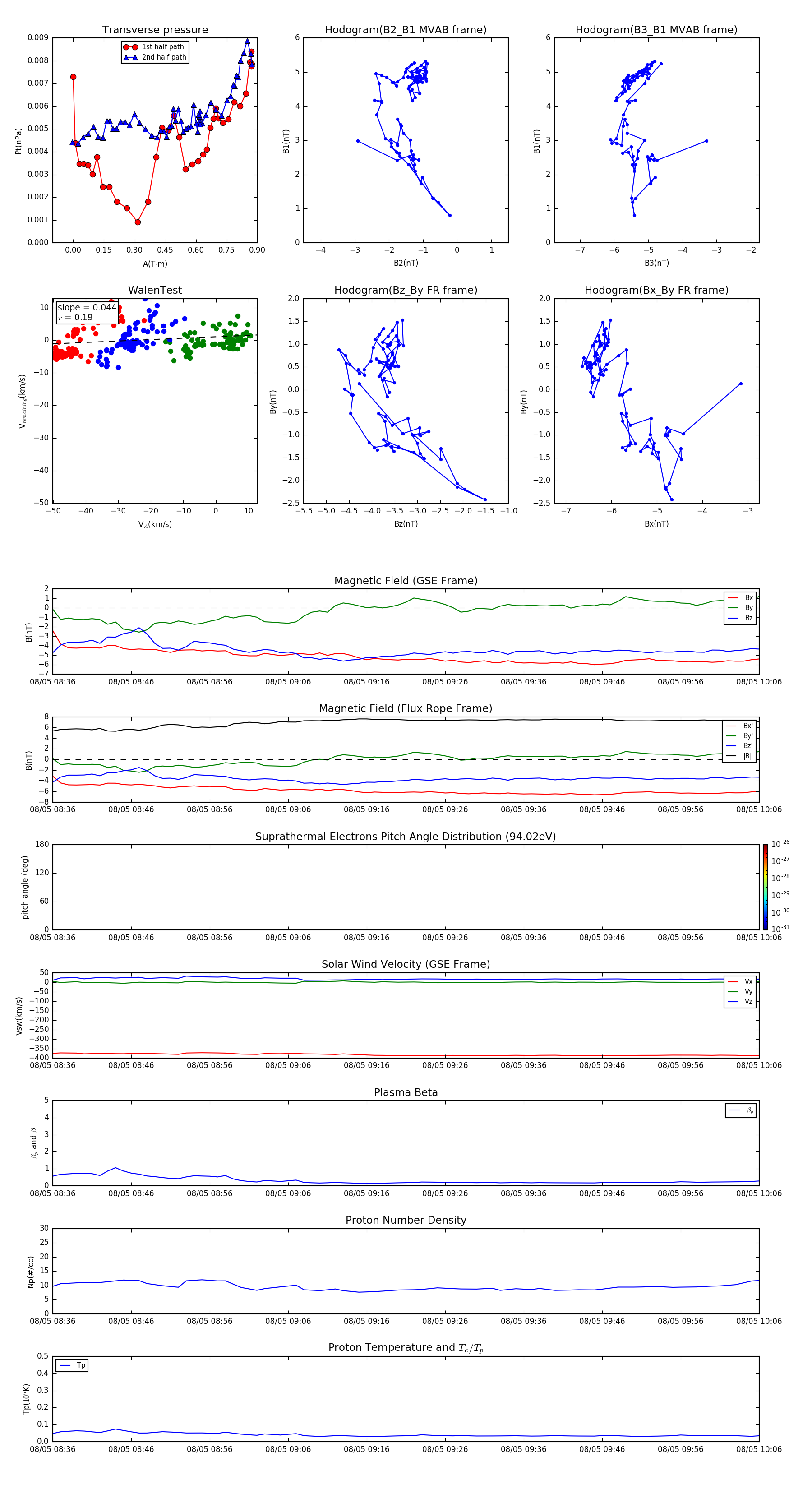
Task: Click the 'V_remaining(km/s)' axis label
Action: tap(22, 401)
